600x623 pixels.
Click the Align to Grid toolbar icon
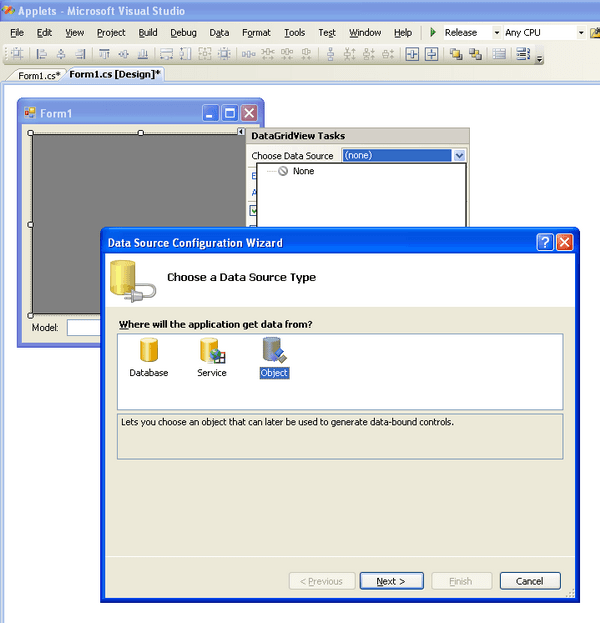coord(18,54)
